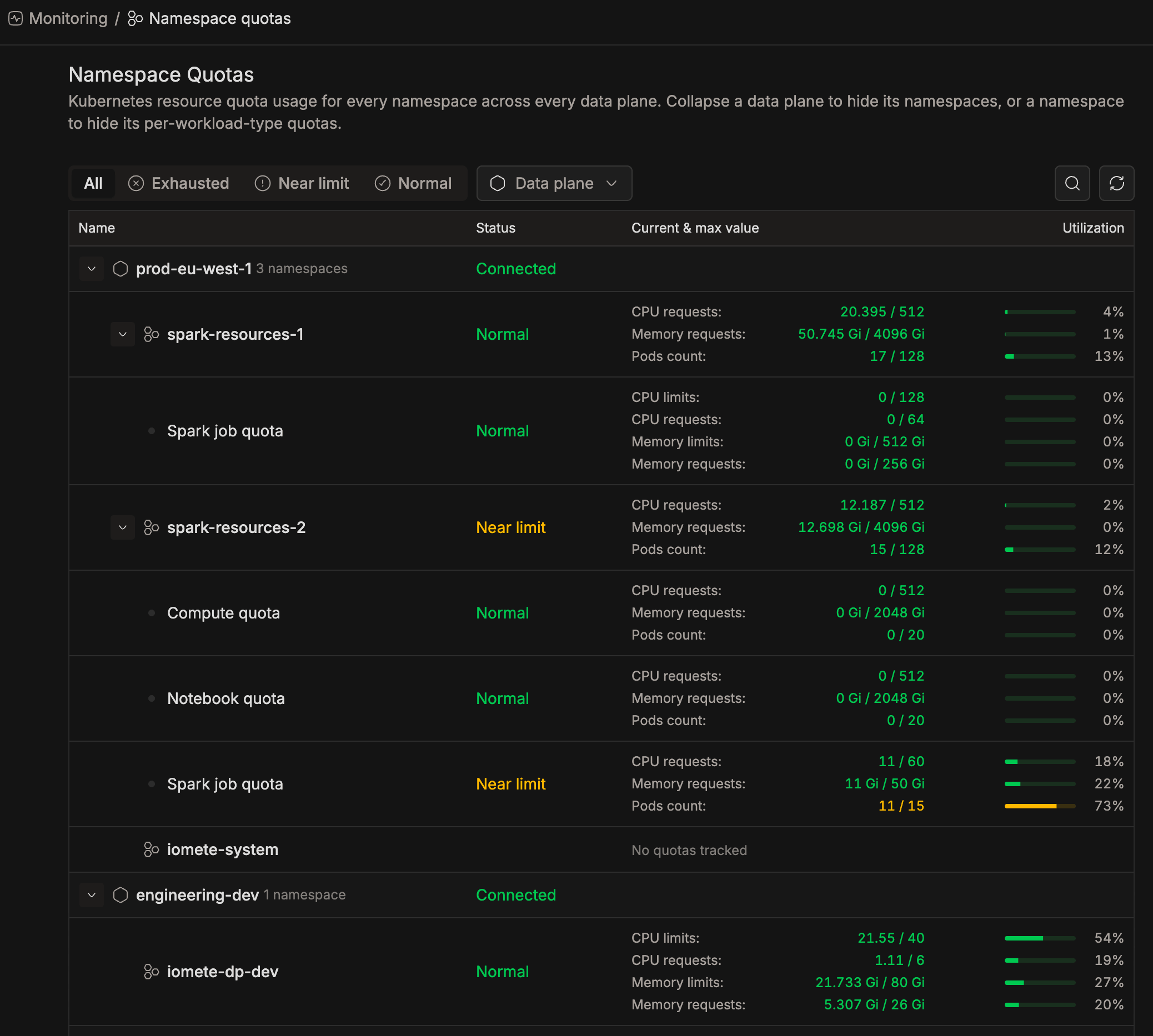Select the Compute quota row name

pos(224,613)
